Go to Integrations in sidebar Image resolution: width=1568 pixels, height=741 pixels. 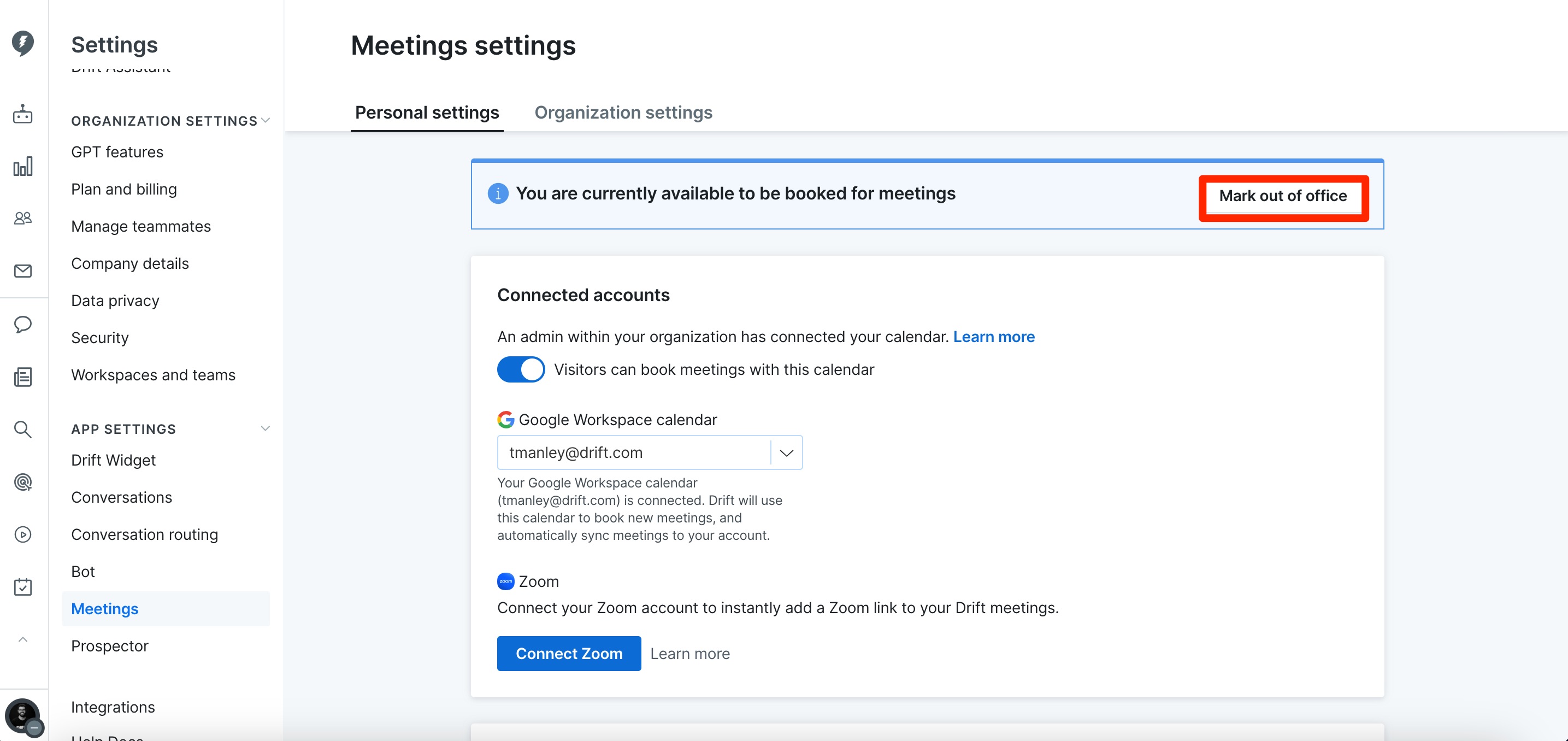[113, 708]
